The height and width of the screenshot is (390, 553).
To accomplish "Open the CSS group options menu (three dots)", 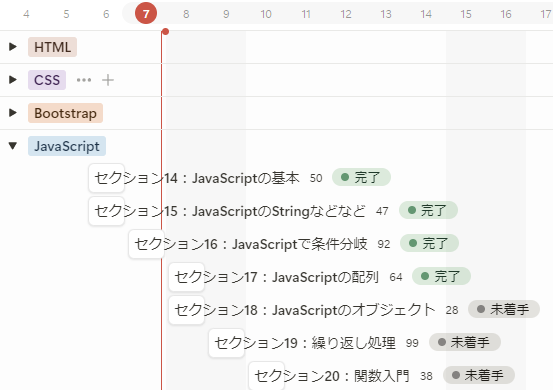I will tap(84, 80).
